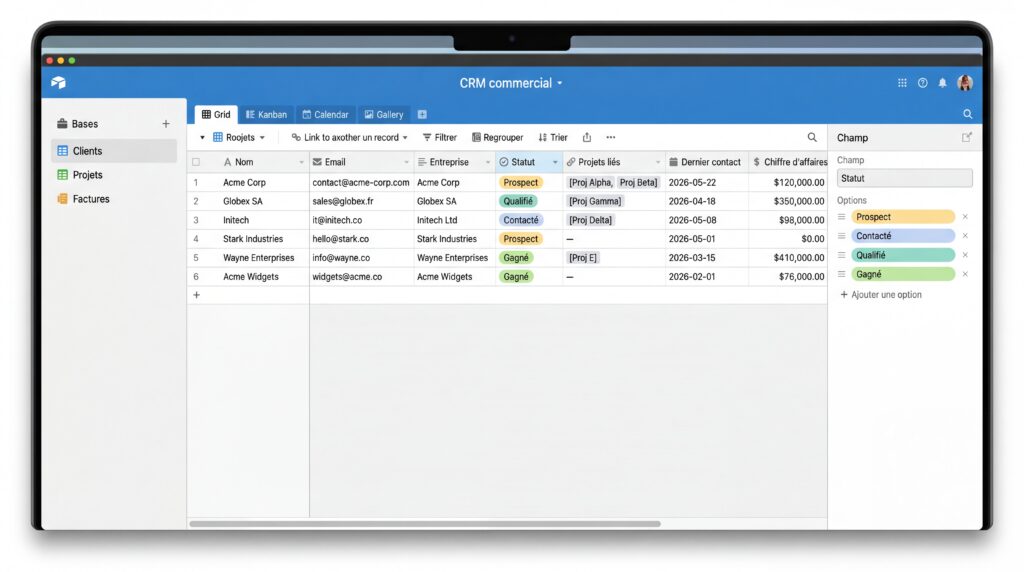Viewport: 1024px width, 572px height.
Task: Click the Stark Industries name cell
Action: (x=253, y=239)
